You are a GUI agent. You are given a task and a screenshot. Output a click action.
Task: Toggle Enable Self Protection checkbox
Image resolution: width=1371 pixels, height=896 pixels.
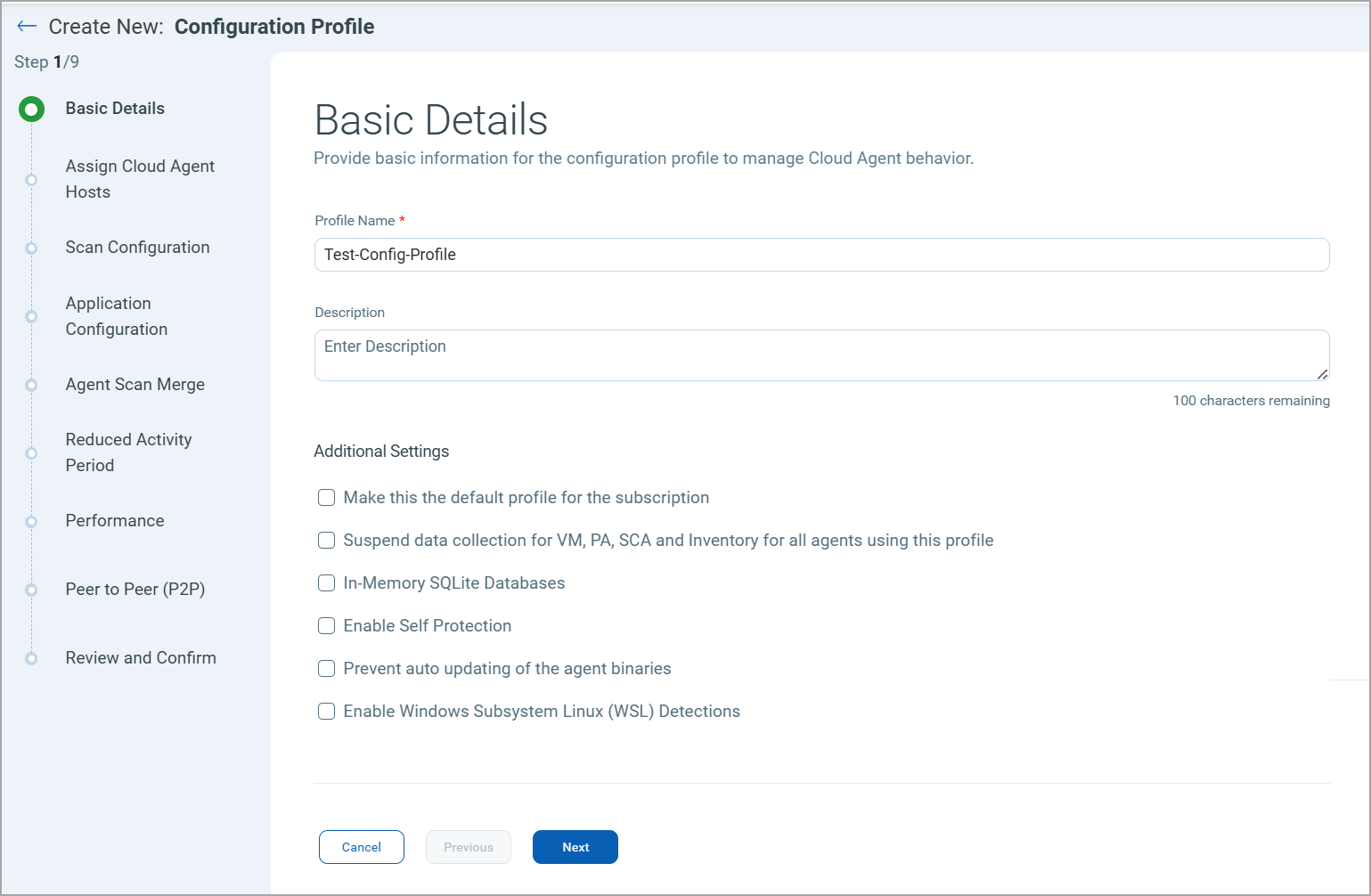click(x=326, y=625)
